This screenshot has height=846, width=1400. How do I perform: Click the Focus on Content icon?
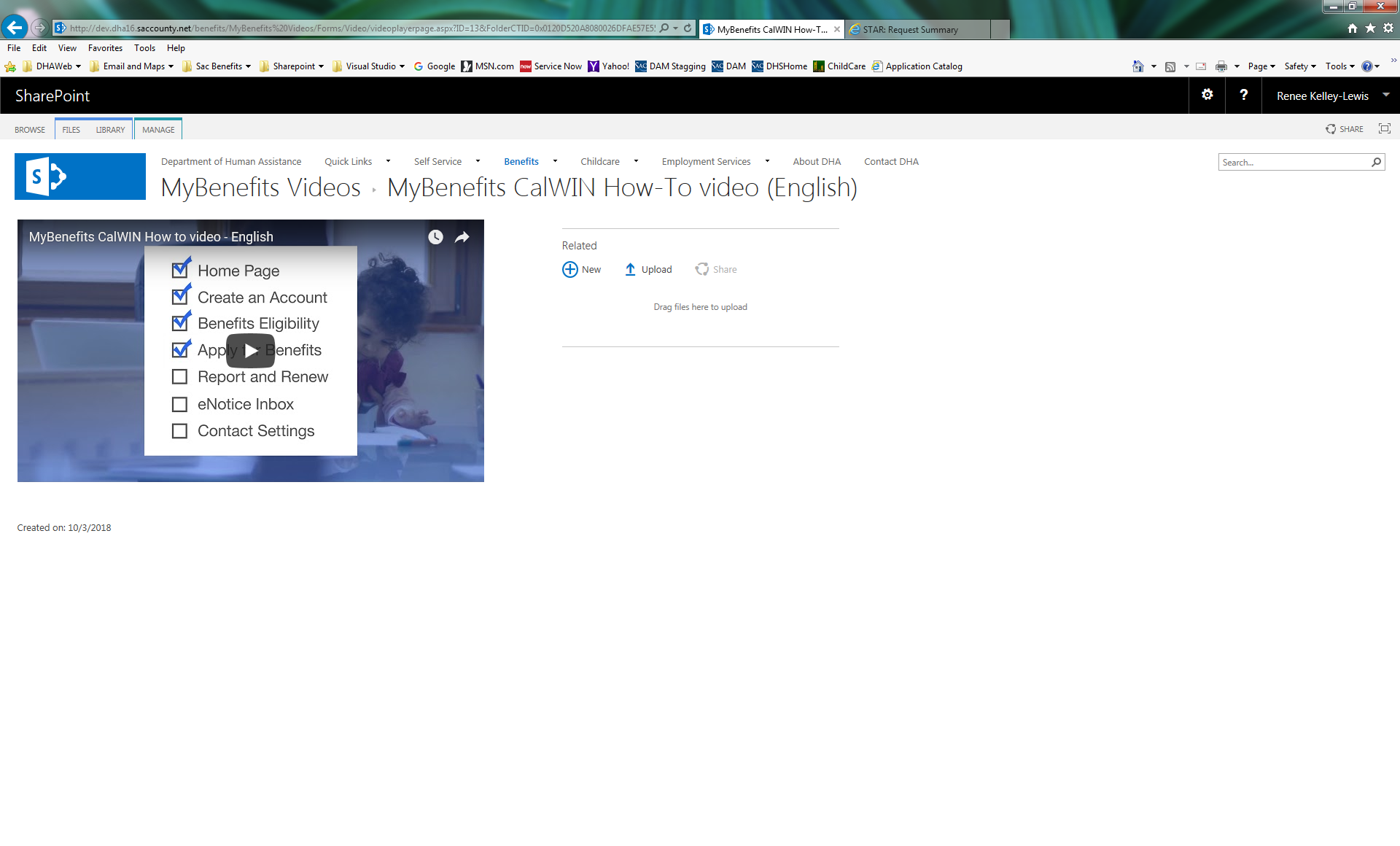coord(1385,128)
